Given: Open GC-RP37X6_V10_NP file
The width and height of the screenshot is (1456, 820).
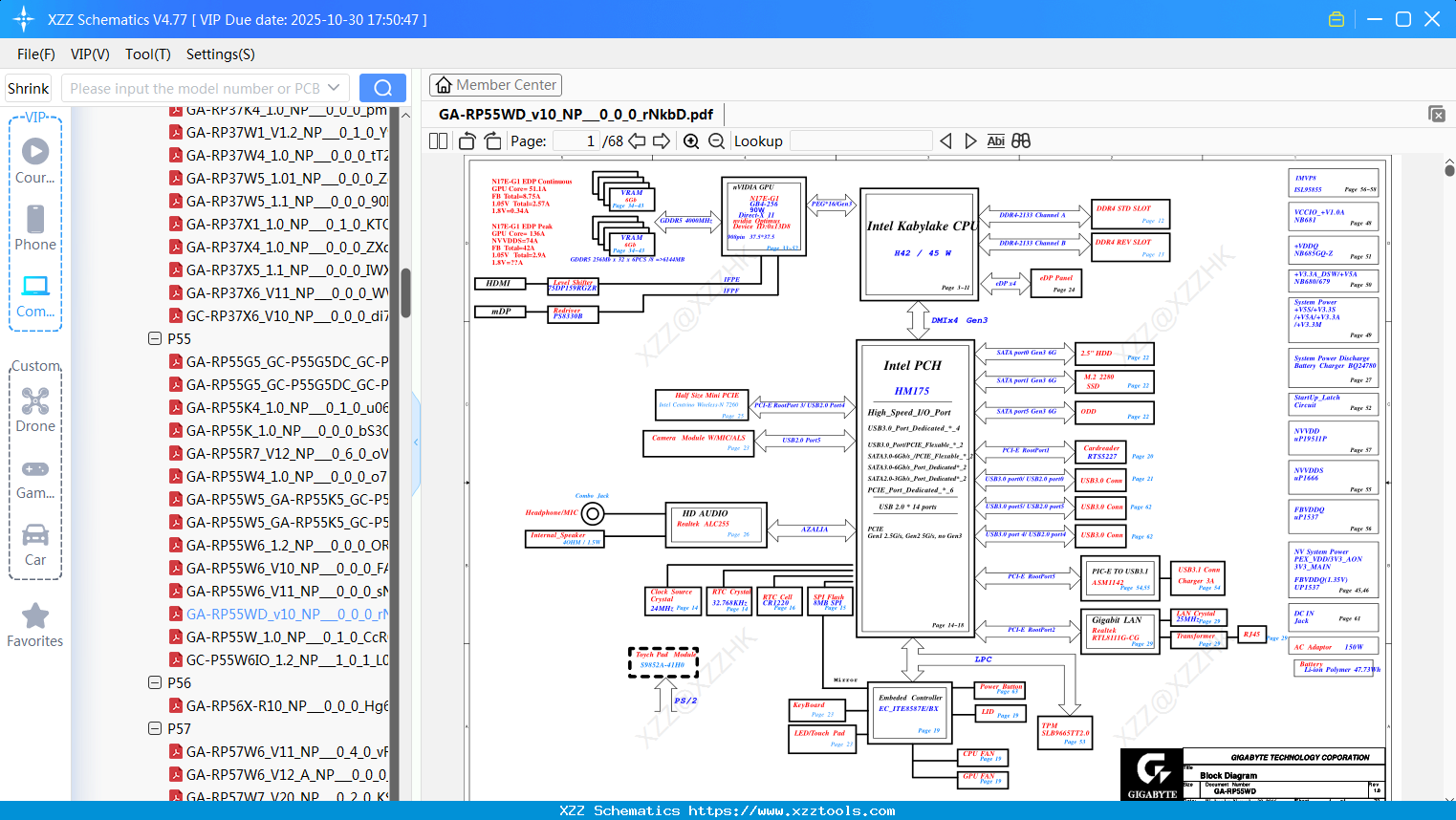Looking at the screenshot, I should (x=287, y=315).
